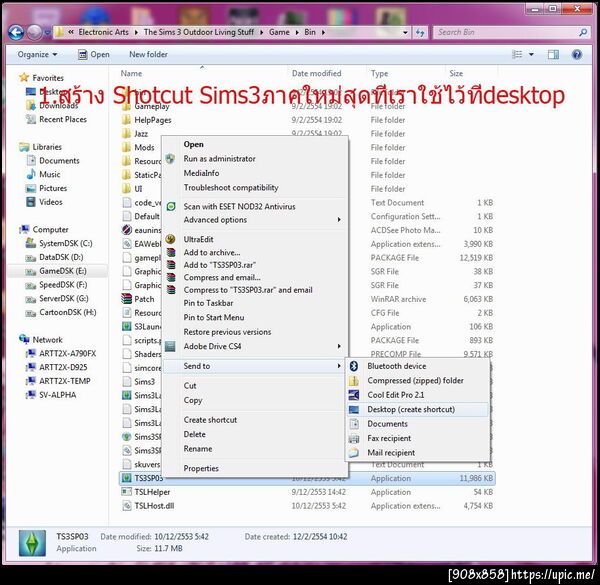
Task: Open the recent pages dropdown near Forward
Action: (47, 33)
